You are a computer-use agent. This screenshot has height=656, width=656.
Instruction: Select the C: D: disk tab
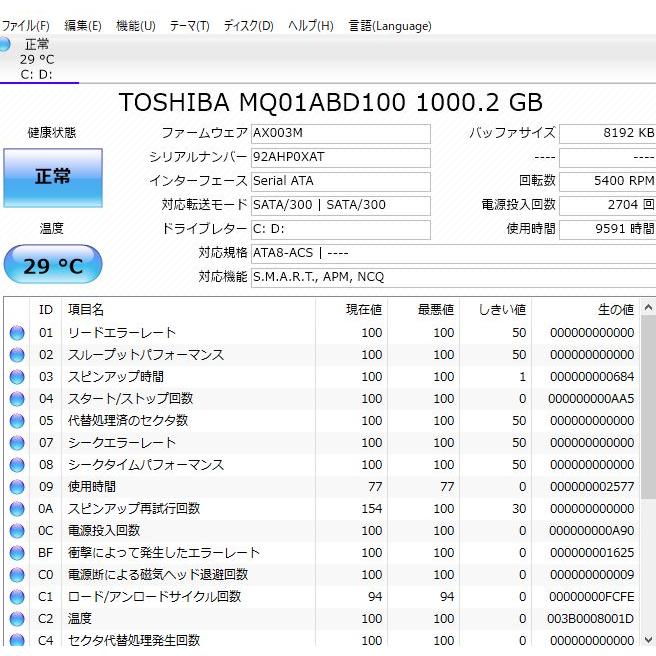point(38,59)
